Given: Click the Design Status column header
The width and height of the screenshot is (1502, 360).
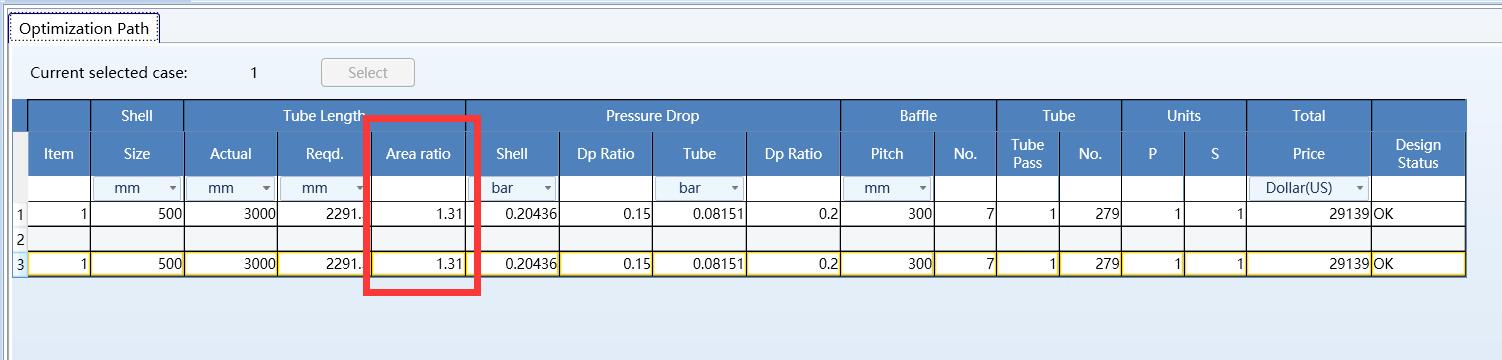Looking at the screenshot, I should pos(1418,153).
